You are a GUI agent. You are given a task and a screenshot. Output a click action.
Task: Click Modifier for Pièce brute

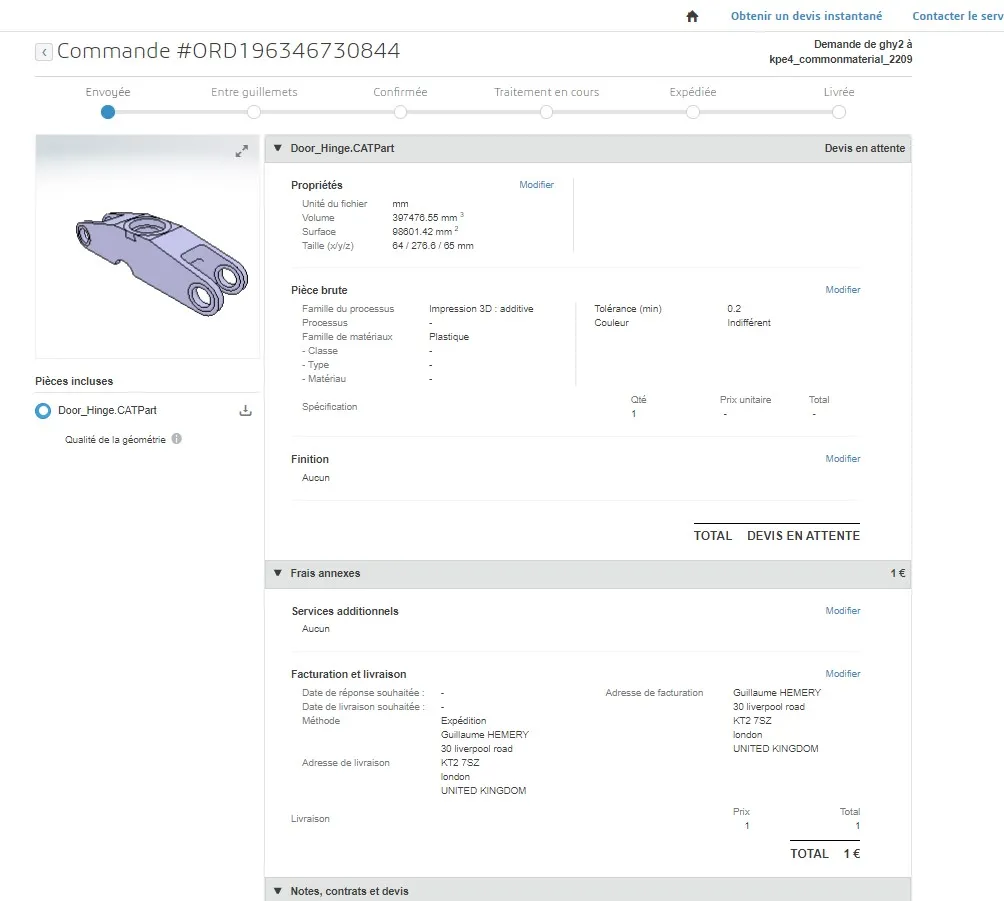[842, 290]
